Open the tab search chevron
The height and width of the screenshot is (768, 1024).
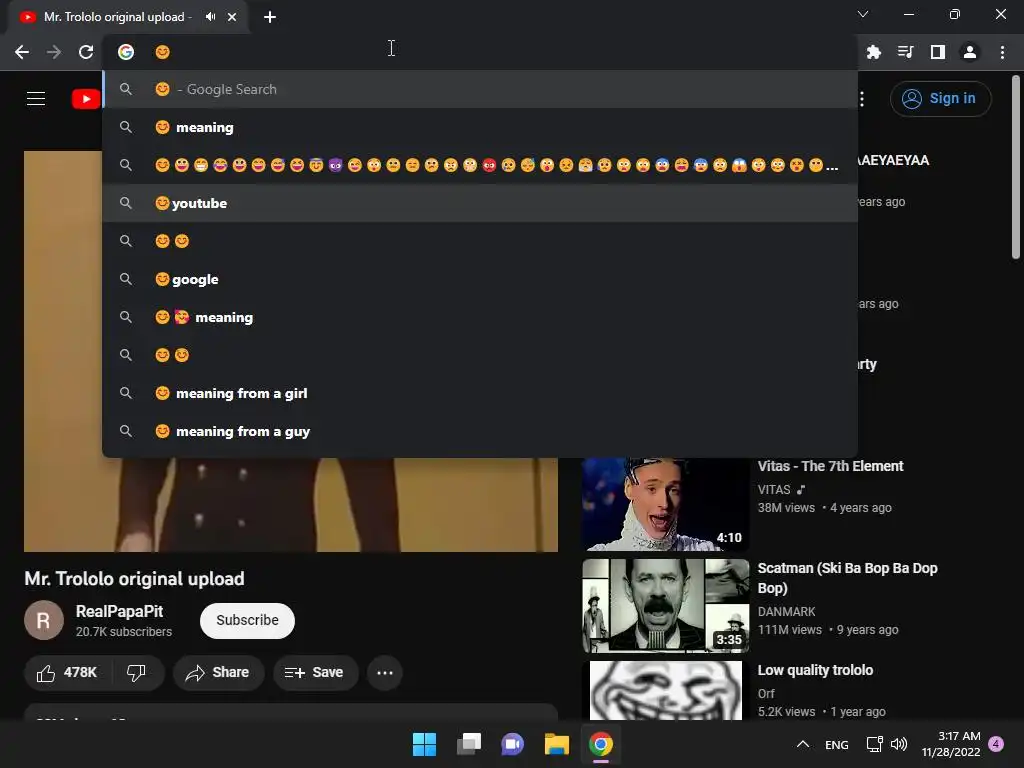click(x=863, y=14)
